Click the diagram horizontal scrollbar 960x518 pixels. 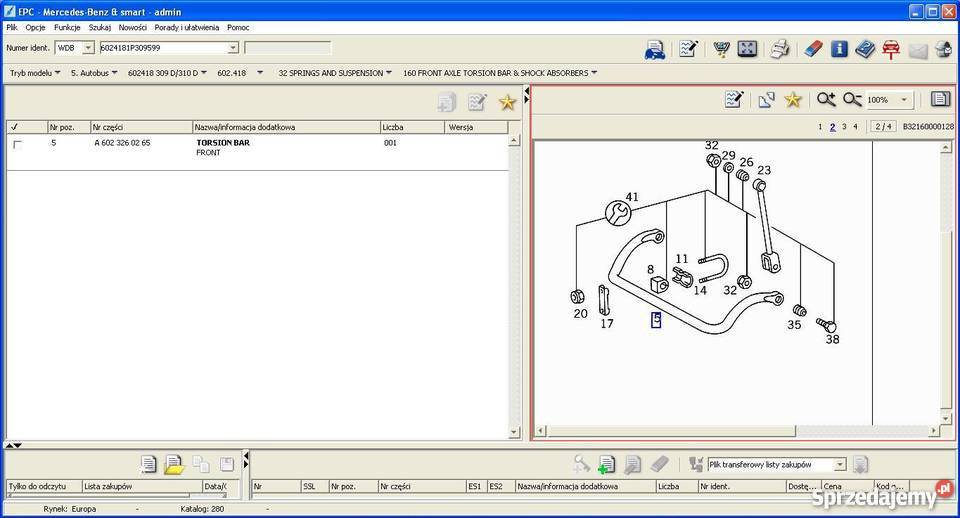coord(671,431)
